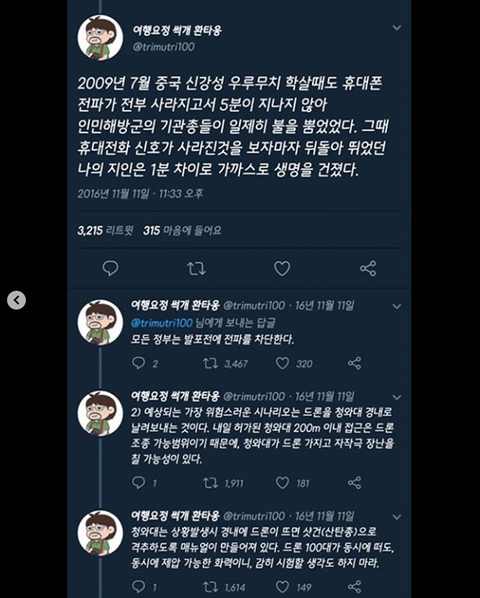Open main tweet author's profile avatar

[x=100, y=38]
